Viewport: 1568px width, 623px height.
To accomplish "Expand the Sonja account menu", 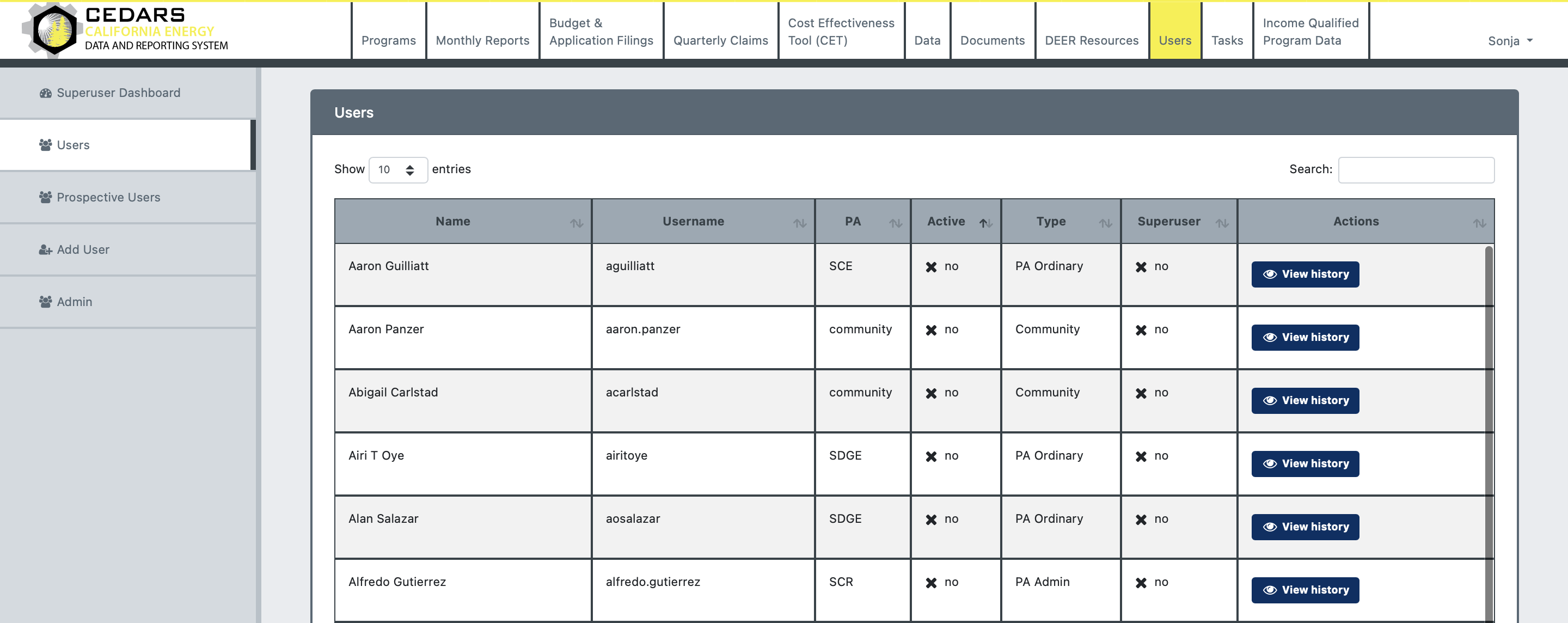I will (1510, 41).
